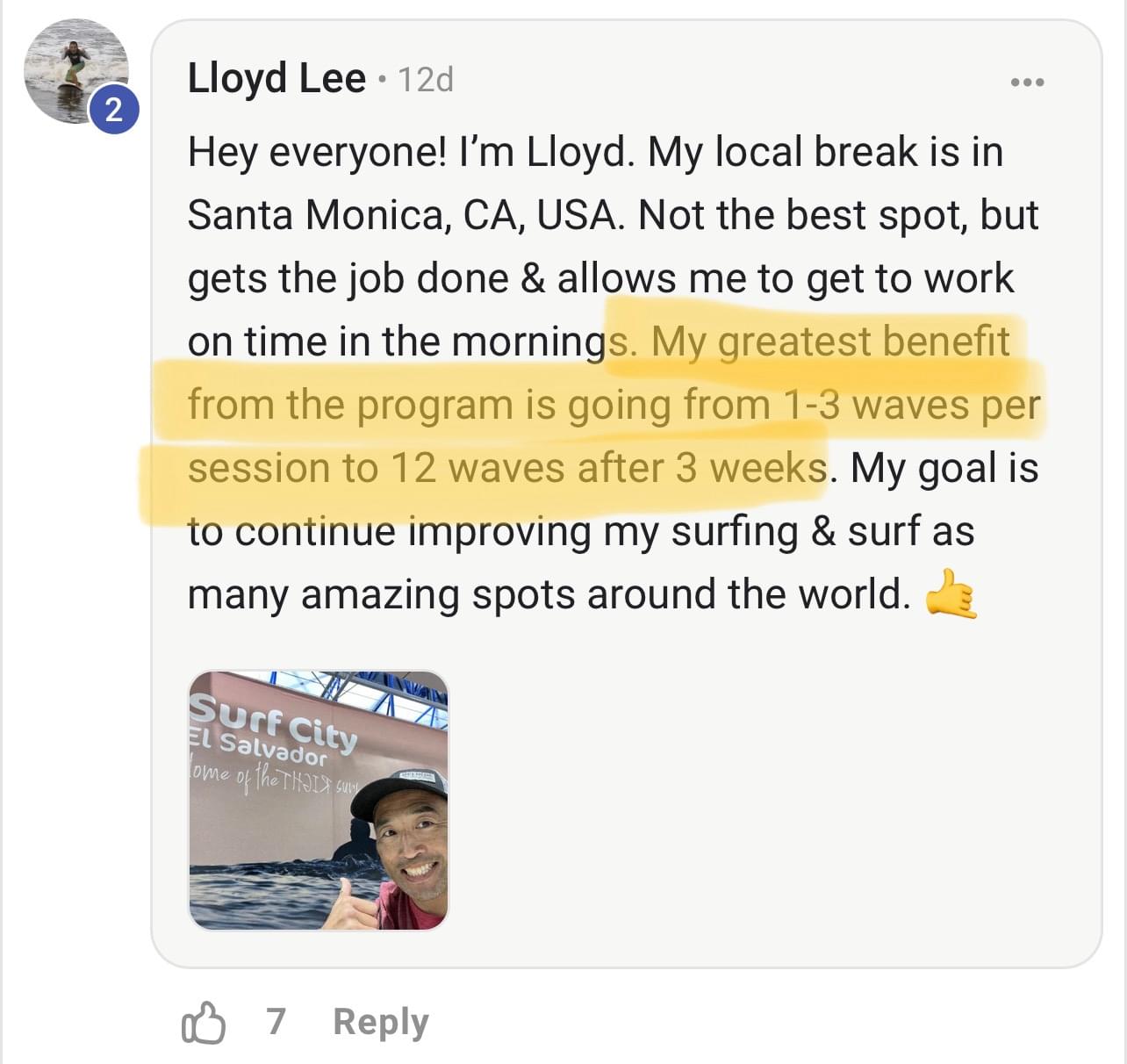Click the 'Santa Monica, CA, USA' text
The image size is (1127, 1064).
[x=406, y=216]
